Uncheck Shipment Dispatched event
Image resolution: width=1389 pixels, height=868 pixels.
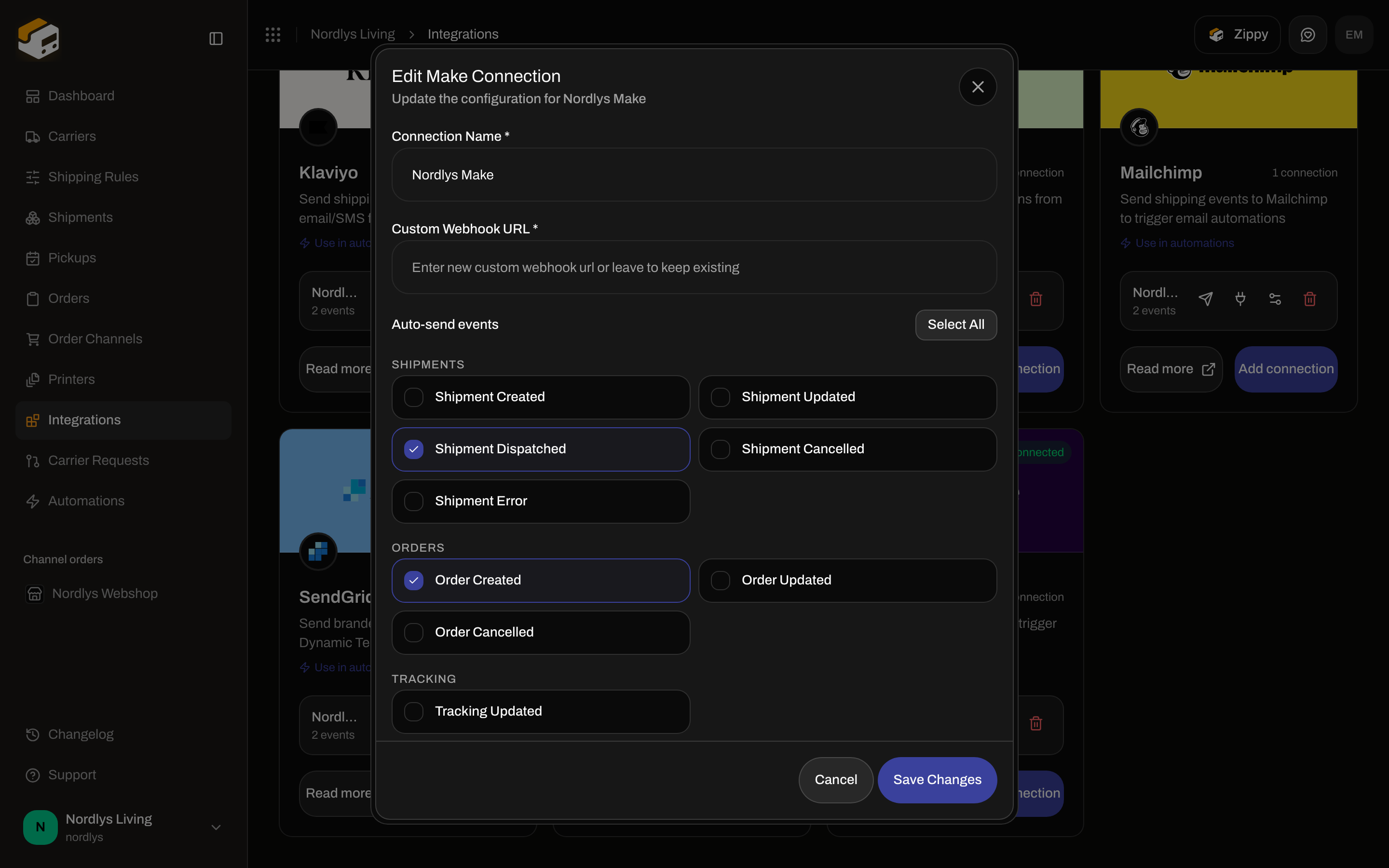pyautogui.click(x=541, y=449)
